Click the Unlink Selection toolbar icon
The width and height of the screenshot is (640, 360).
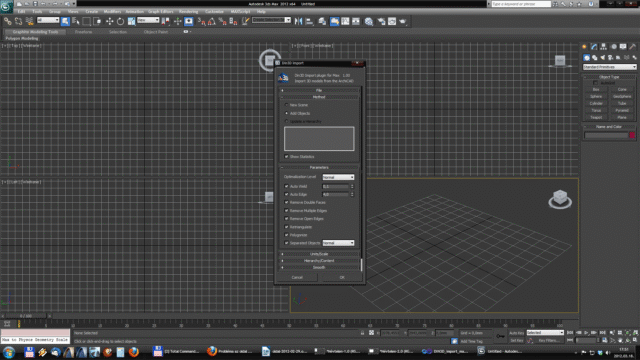point(18,21)
